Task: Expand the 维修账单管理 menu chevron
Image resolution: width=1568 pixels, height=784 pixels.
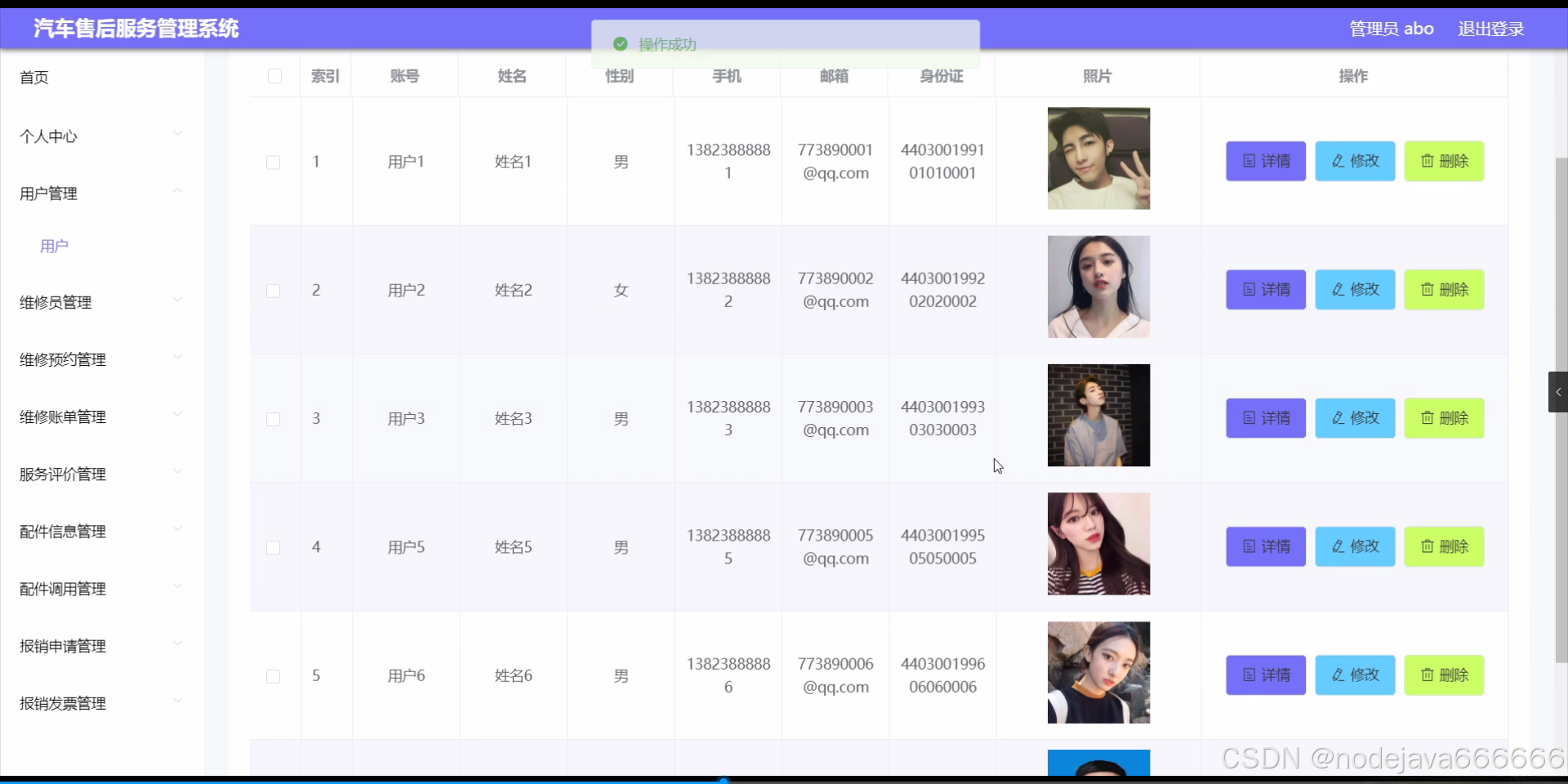Action: point(177,414)
